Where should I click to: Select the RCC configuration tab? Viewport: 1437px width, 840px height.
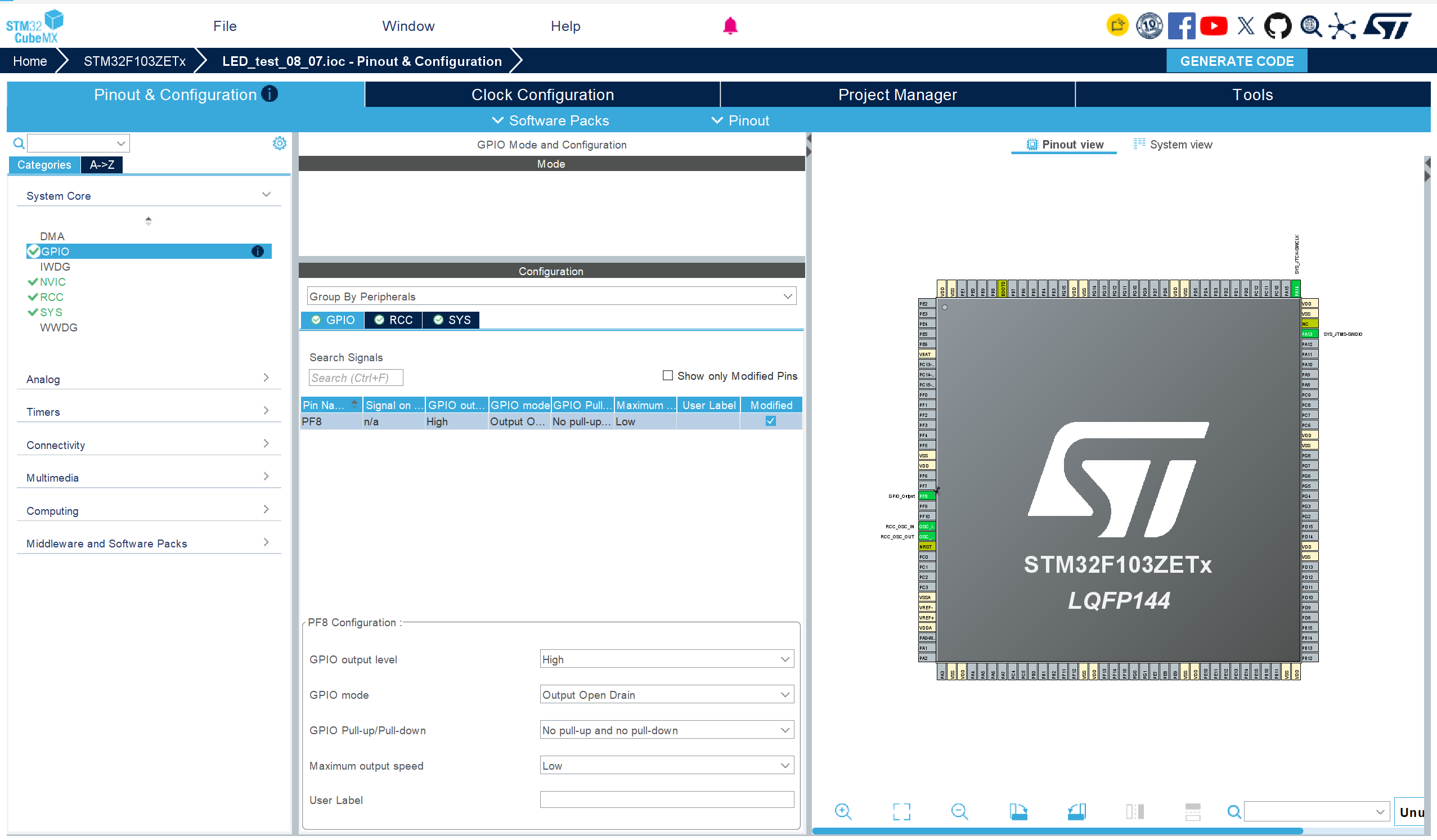[393, 321]
